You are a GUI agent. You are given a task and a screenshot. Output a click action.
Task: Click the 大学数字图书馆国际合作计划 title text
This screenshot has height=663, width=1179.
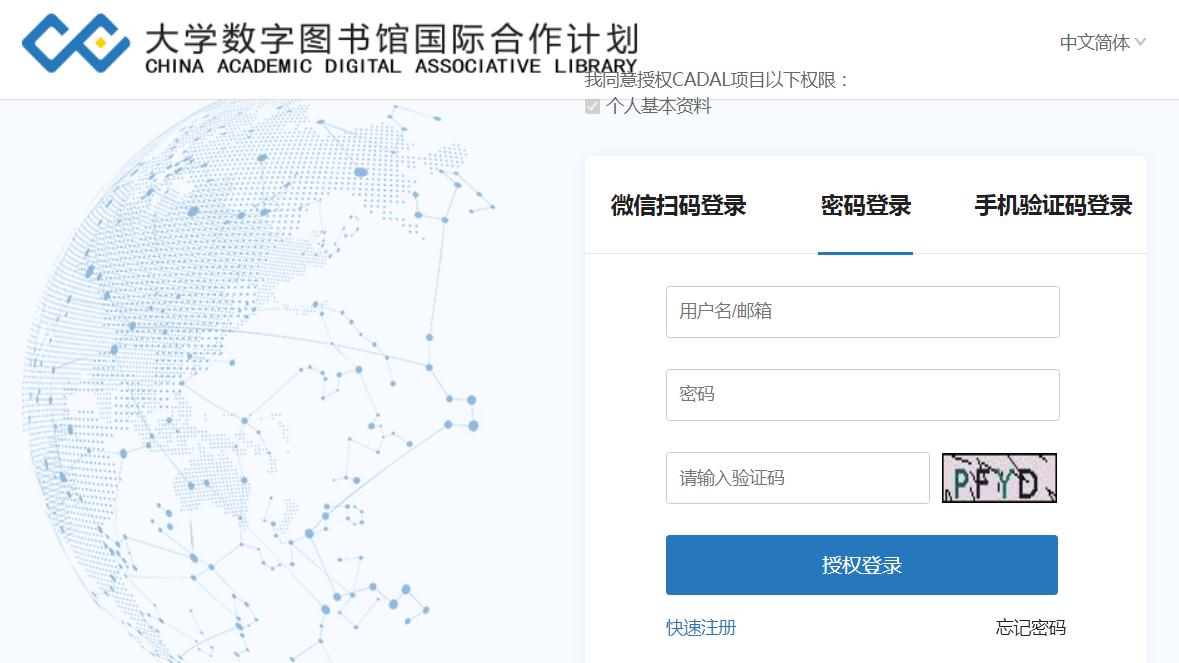pyautogui.click(x=391, y=38)
